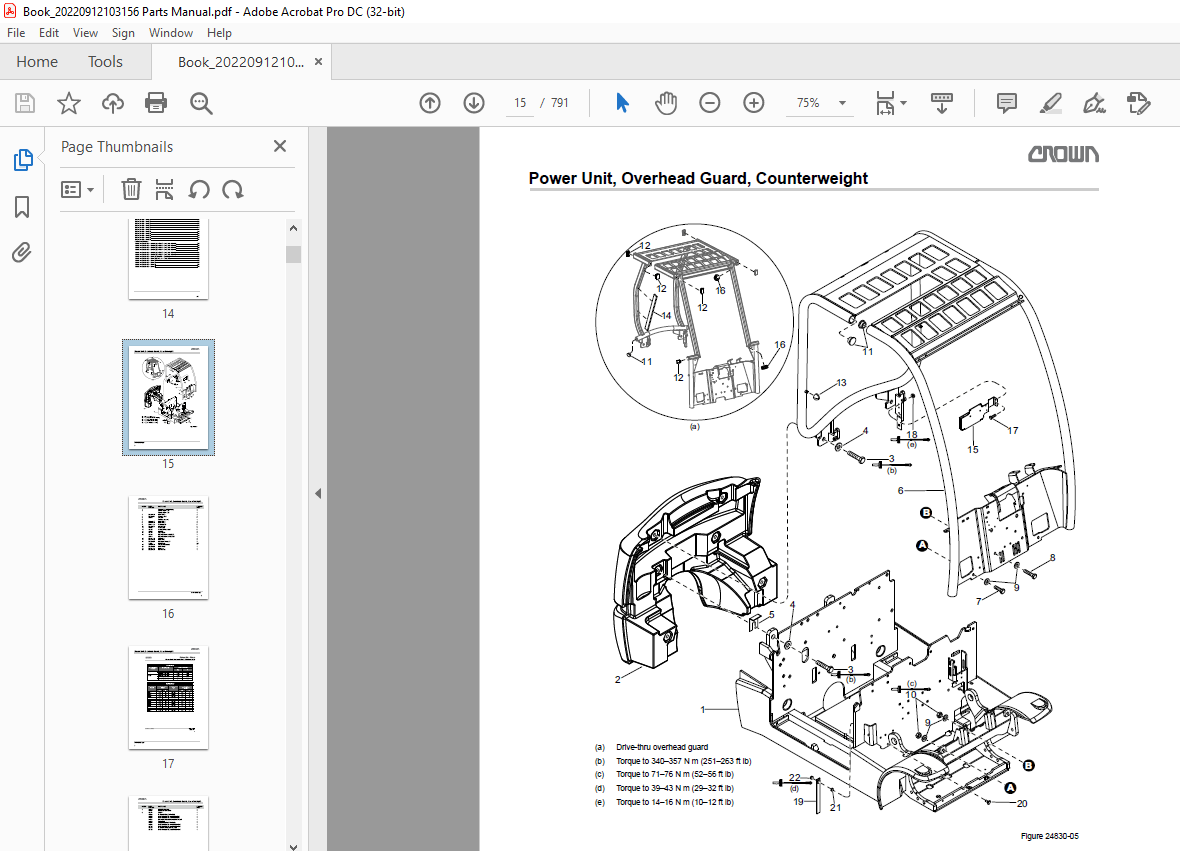
Task: Open the View menu
Action: 85,33
